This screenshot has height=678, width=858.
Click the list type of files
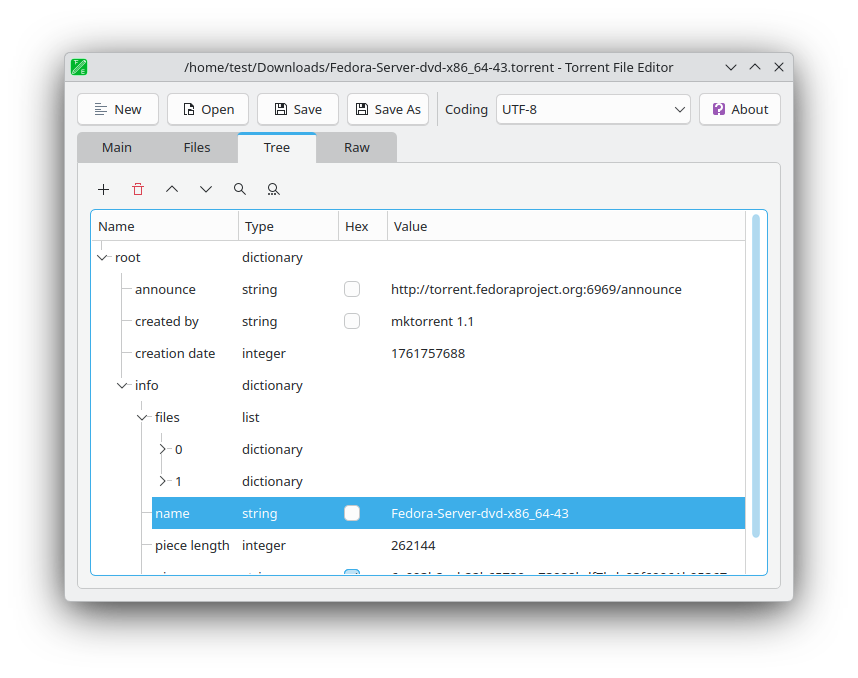(251, 418)
